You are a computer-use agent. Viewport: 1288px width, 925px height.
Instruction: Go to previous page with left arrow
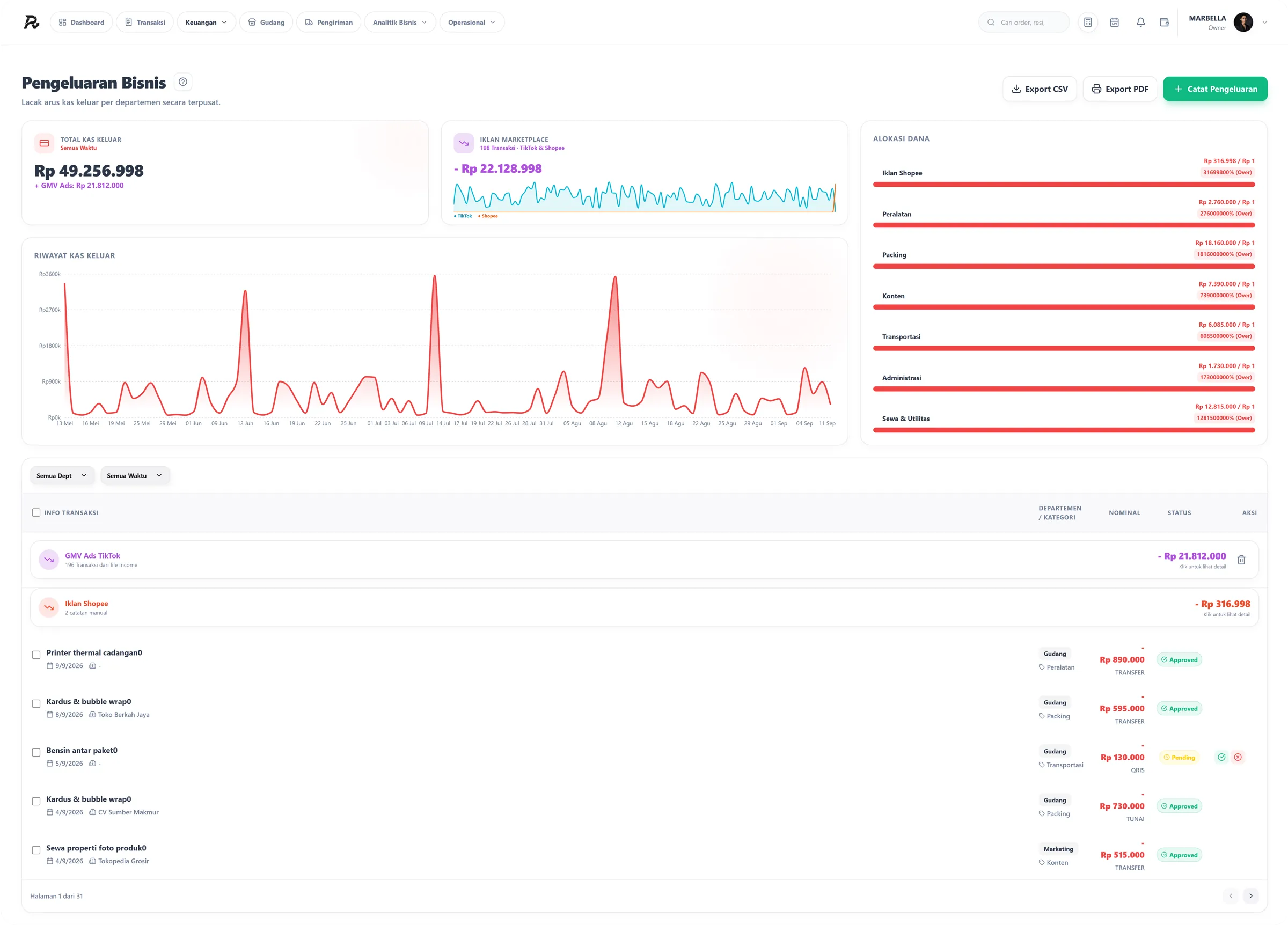[x=1231, y=896]
